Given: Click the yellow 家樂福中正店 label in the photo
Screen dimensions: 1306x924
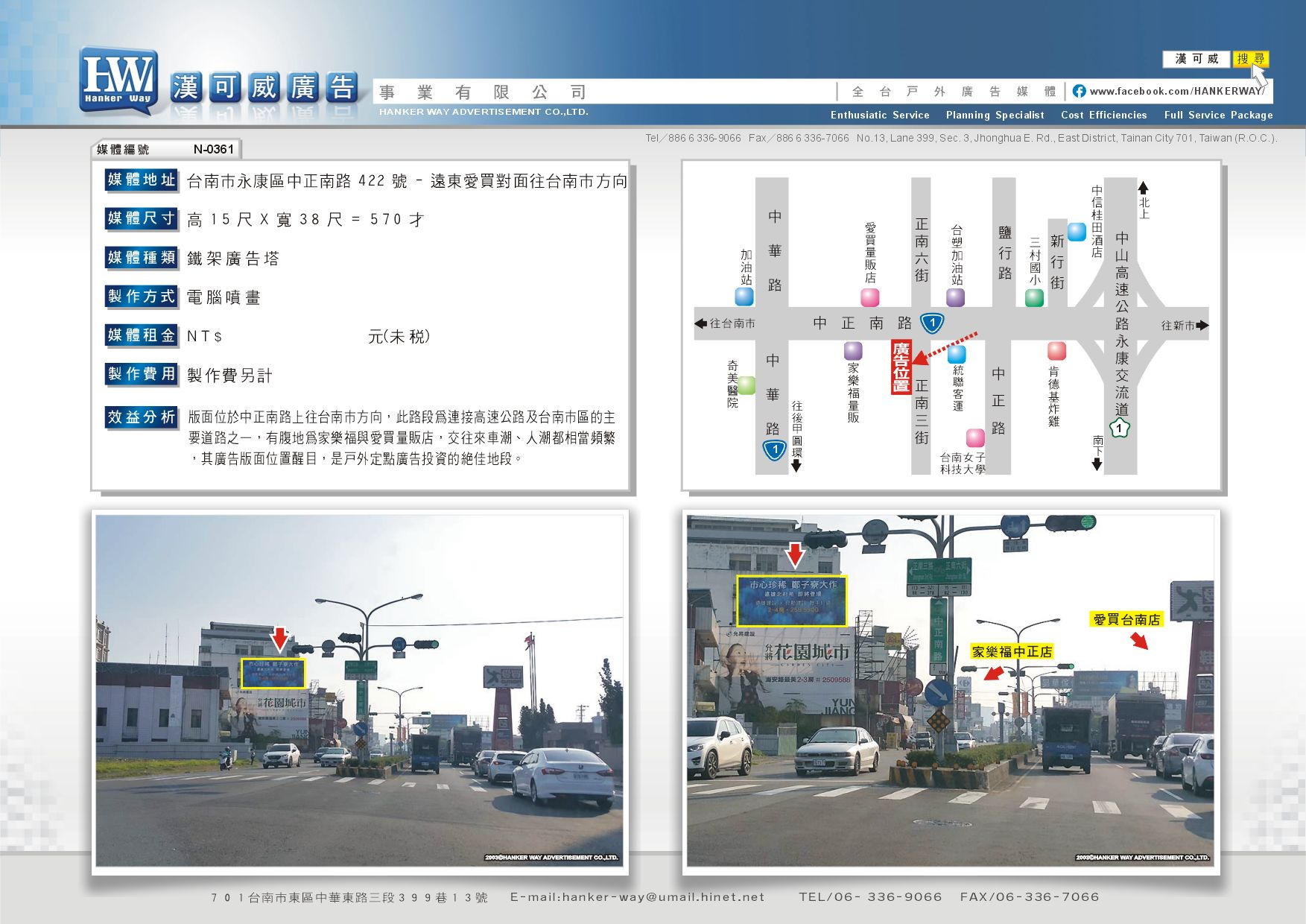Looking at the screenshot, I should (1012, 652).
